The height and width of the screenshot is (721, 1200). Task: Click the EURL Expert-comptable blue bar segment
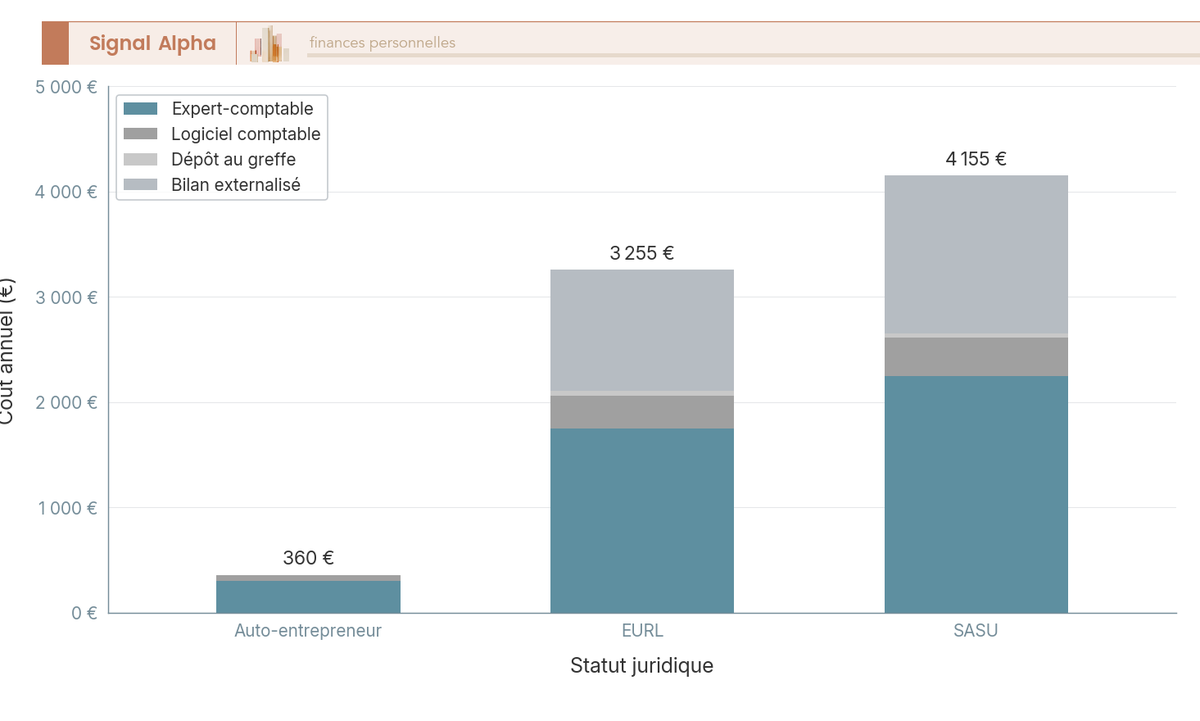(x=642, y=521)
